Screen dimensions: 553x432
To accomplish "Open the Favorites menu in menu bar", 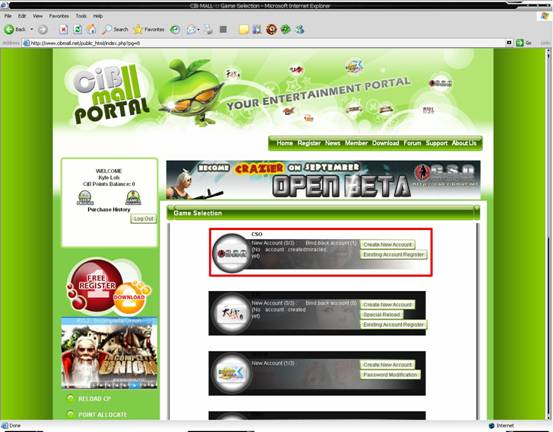I will click(59, 16).
